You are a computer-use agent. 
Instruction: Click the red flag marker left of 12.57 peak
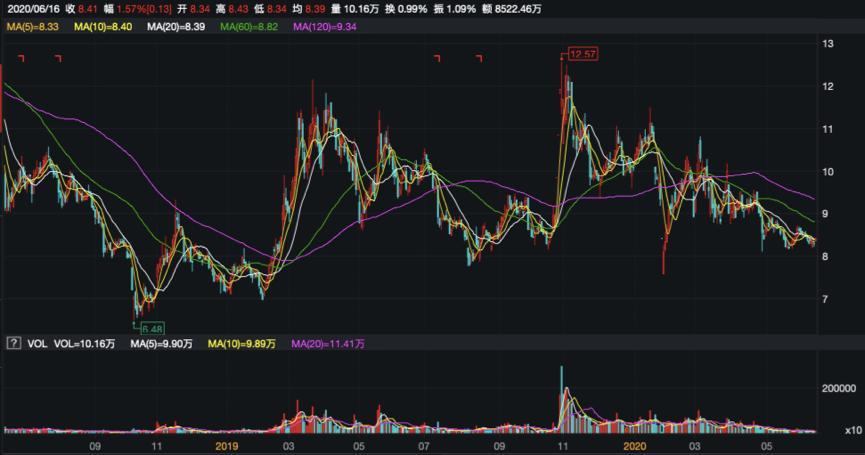[x=478, y=59]
